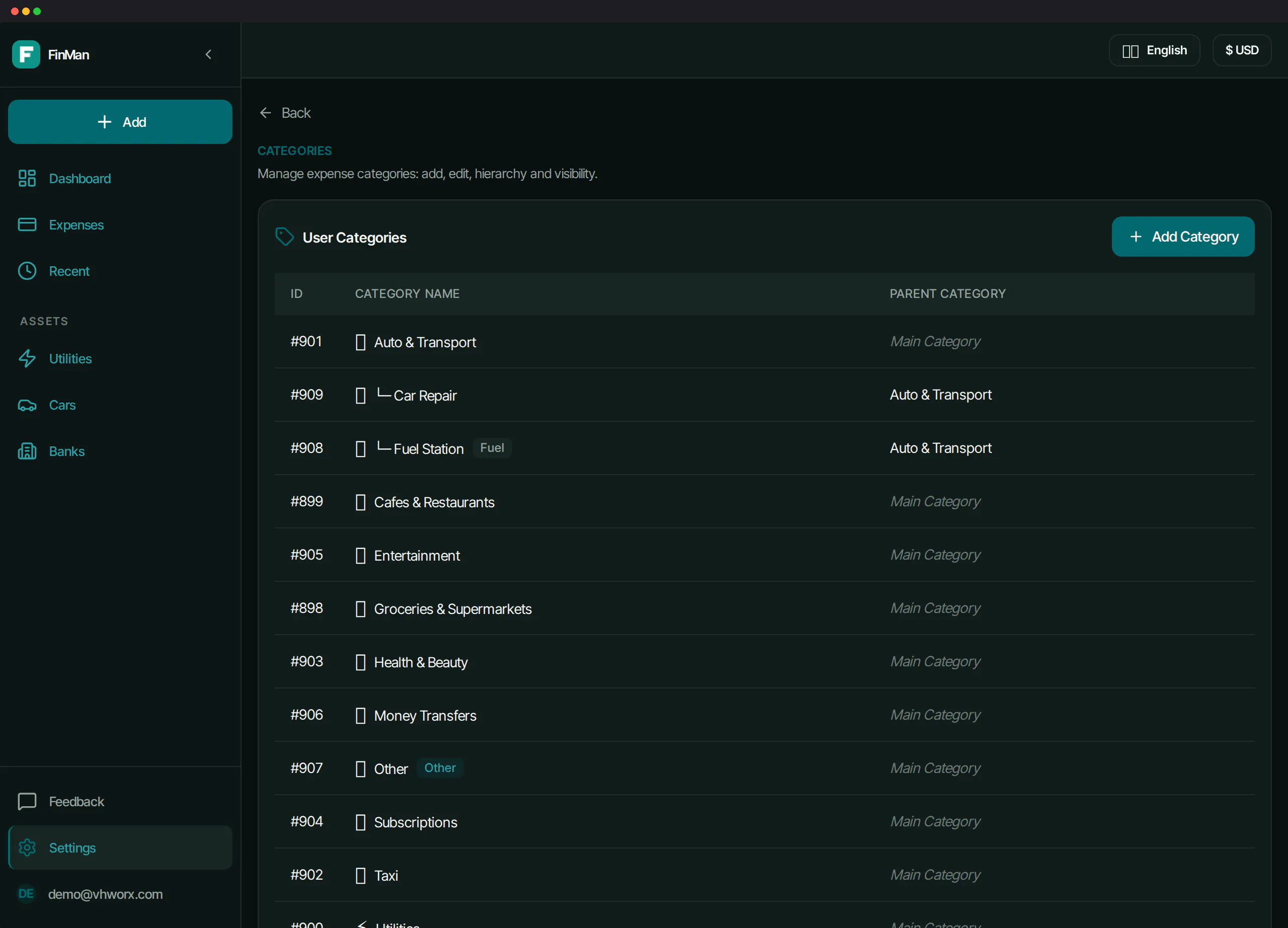Click the ID column header
1288x928 pixels.
296,293
